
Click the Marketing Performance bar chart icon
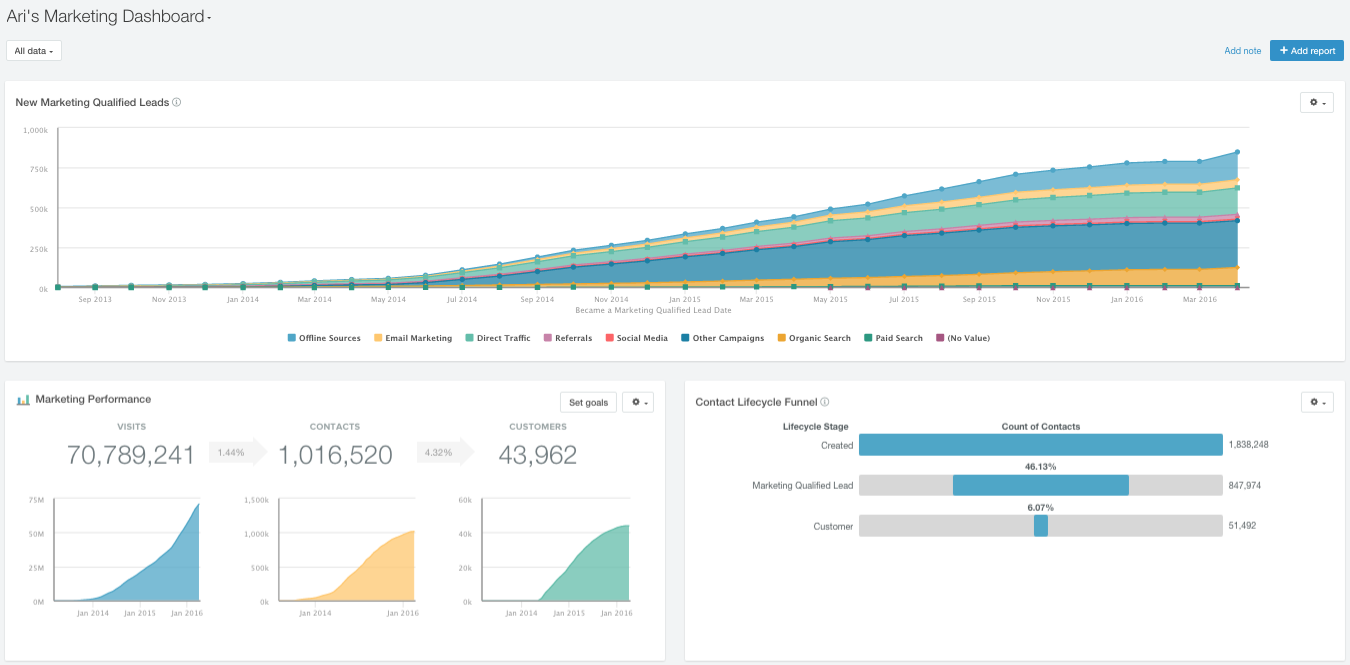(x=23, y=400)
